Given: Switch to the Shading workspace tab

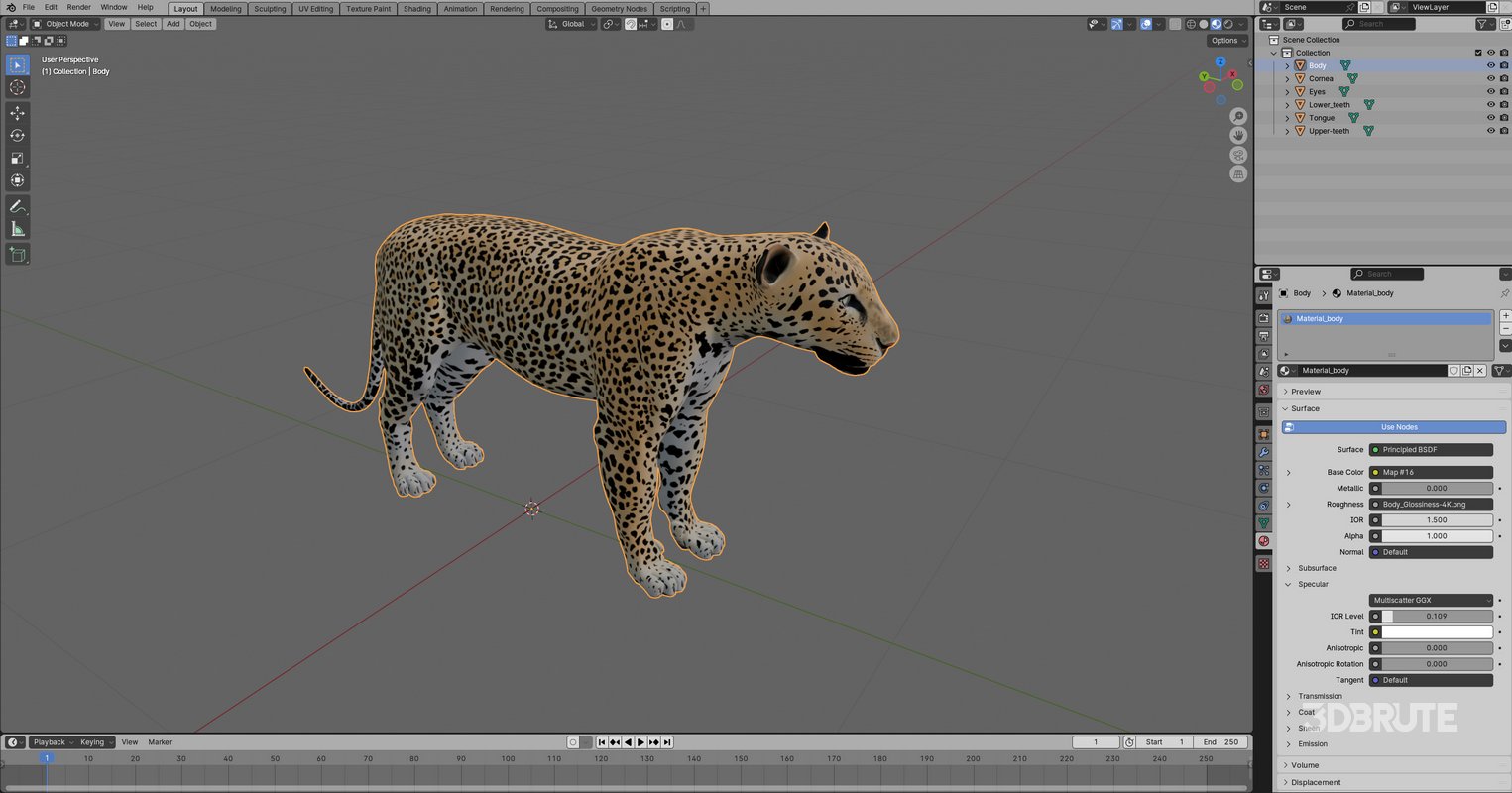Looking at the screenshot, I should point(416,8).
